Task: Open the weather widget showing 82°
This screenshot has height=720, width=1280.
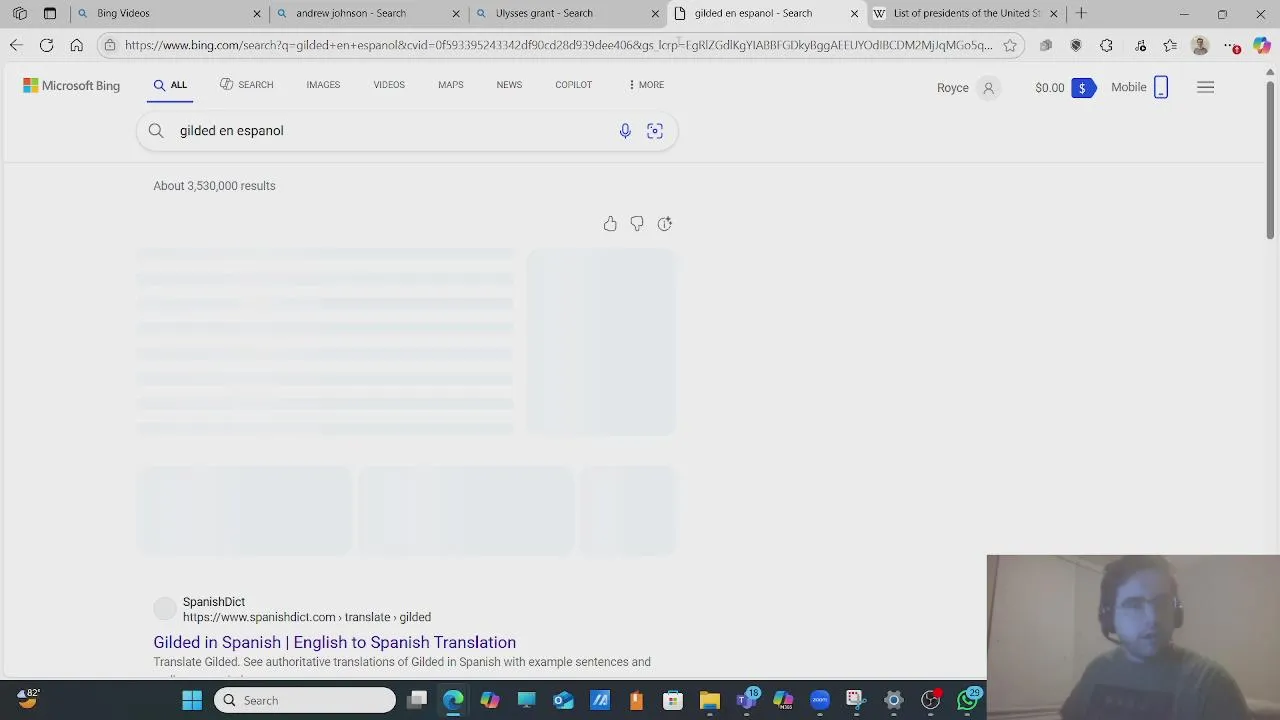Action: point(28,699)
